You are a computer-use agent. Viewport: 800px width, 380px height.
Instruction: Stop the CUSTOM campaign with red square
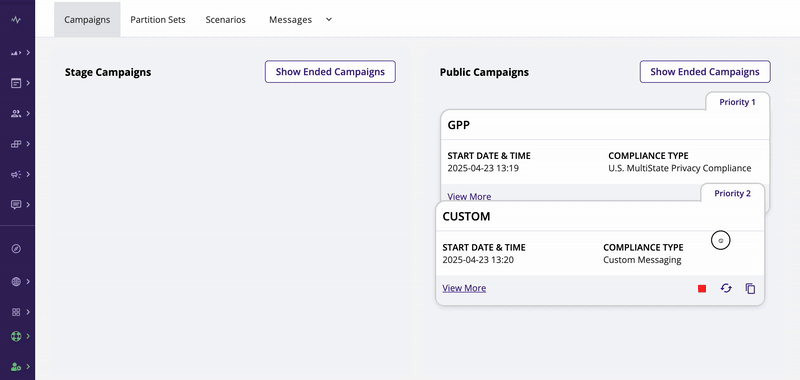(x=702, y=289)
